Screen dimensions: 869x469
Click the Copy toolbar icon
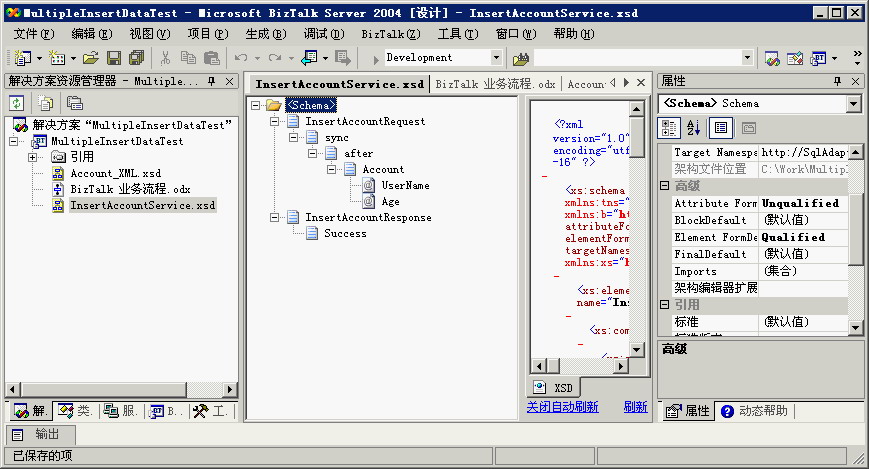pyautogui.click(x=188, y=58)
